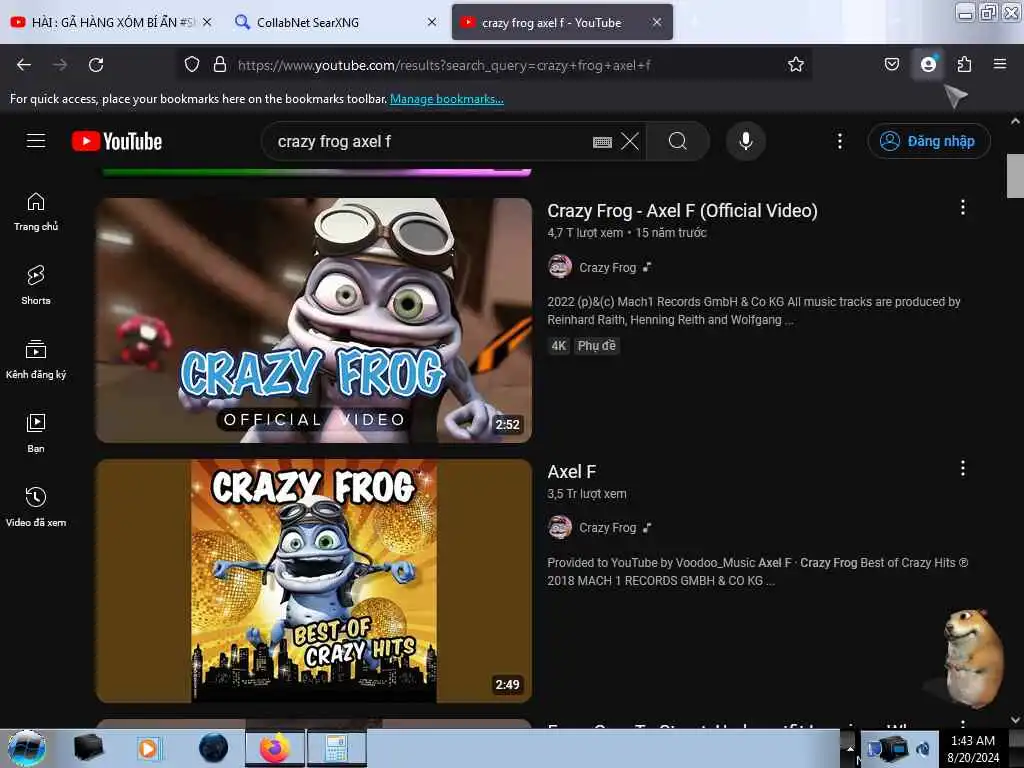Go back with browser back arrow
The image size is (1024, 768).
pyautogui.click(x=24, y=65)
